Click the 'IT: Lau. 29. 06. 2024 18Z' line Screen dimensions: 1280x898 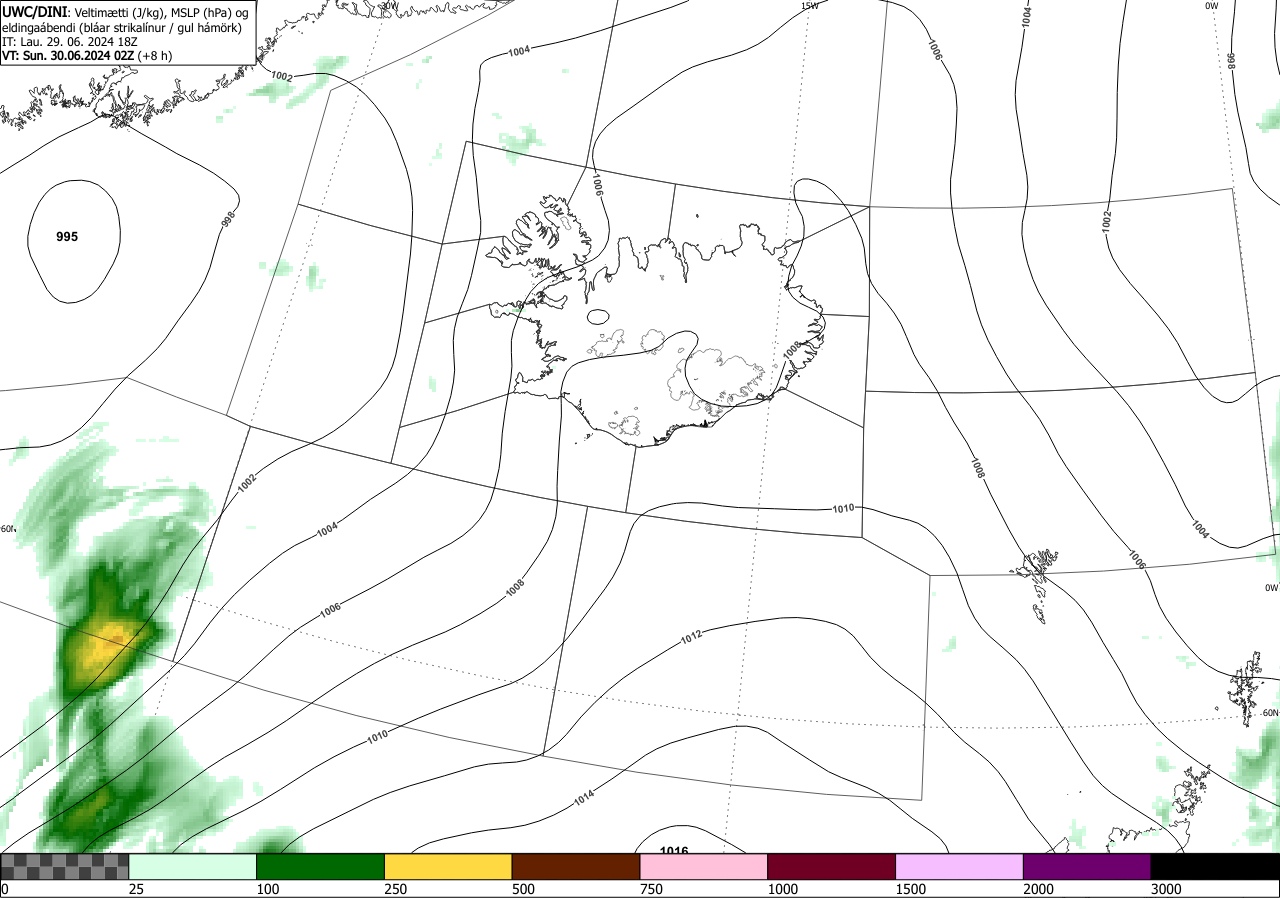click(x=70, y=42)
